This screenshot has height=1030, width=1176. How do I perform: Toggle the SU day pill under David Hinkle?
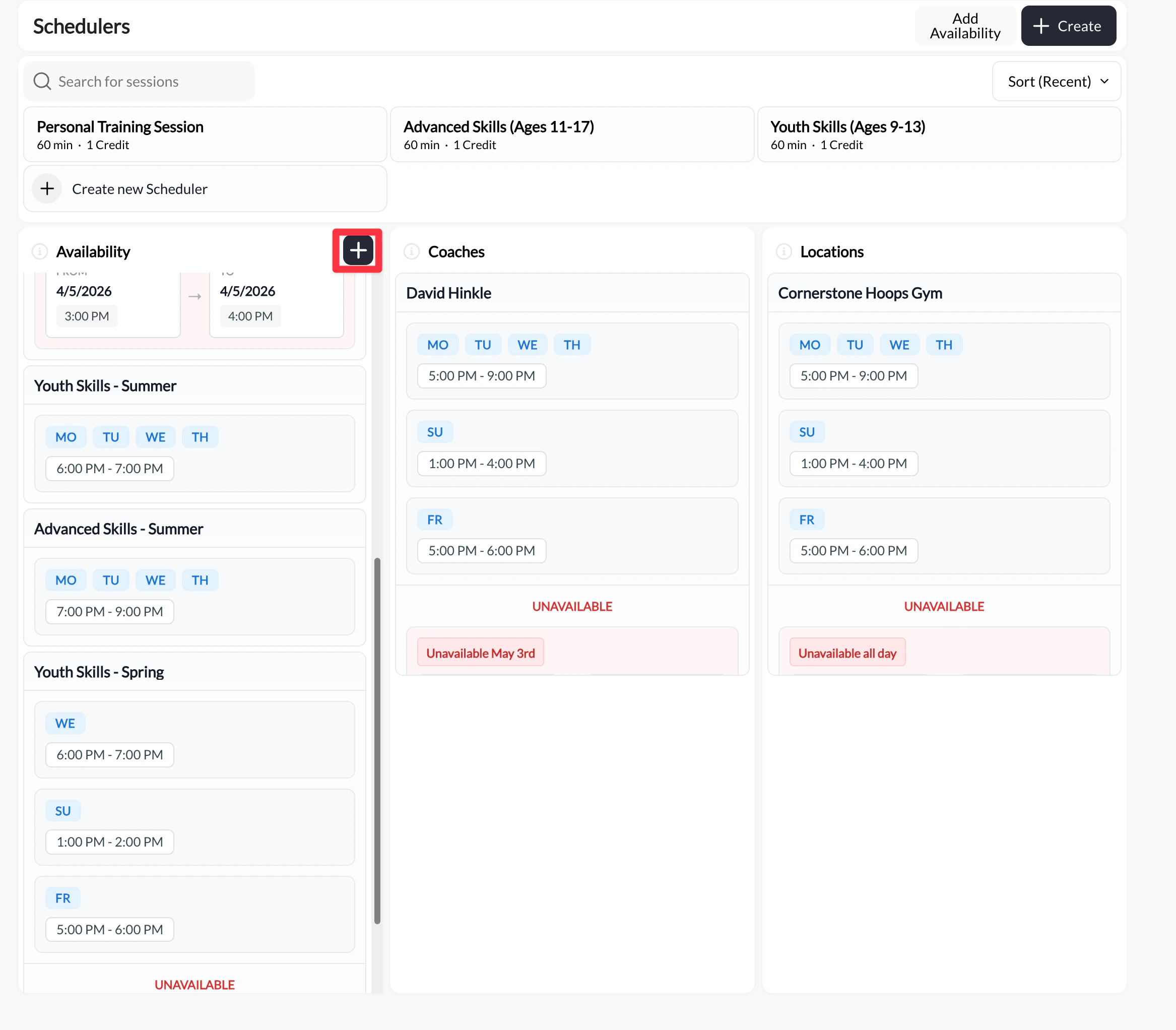tap(434, 431)
